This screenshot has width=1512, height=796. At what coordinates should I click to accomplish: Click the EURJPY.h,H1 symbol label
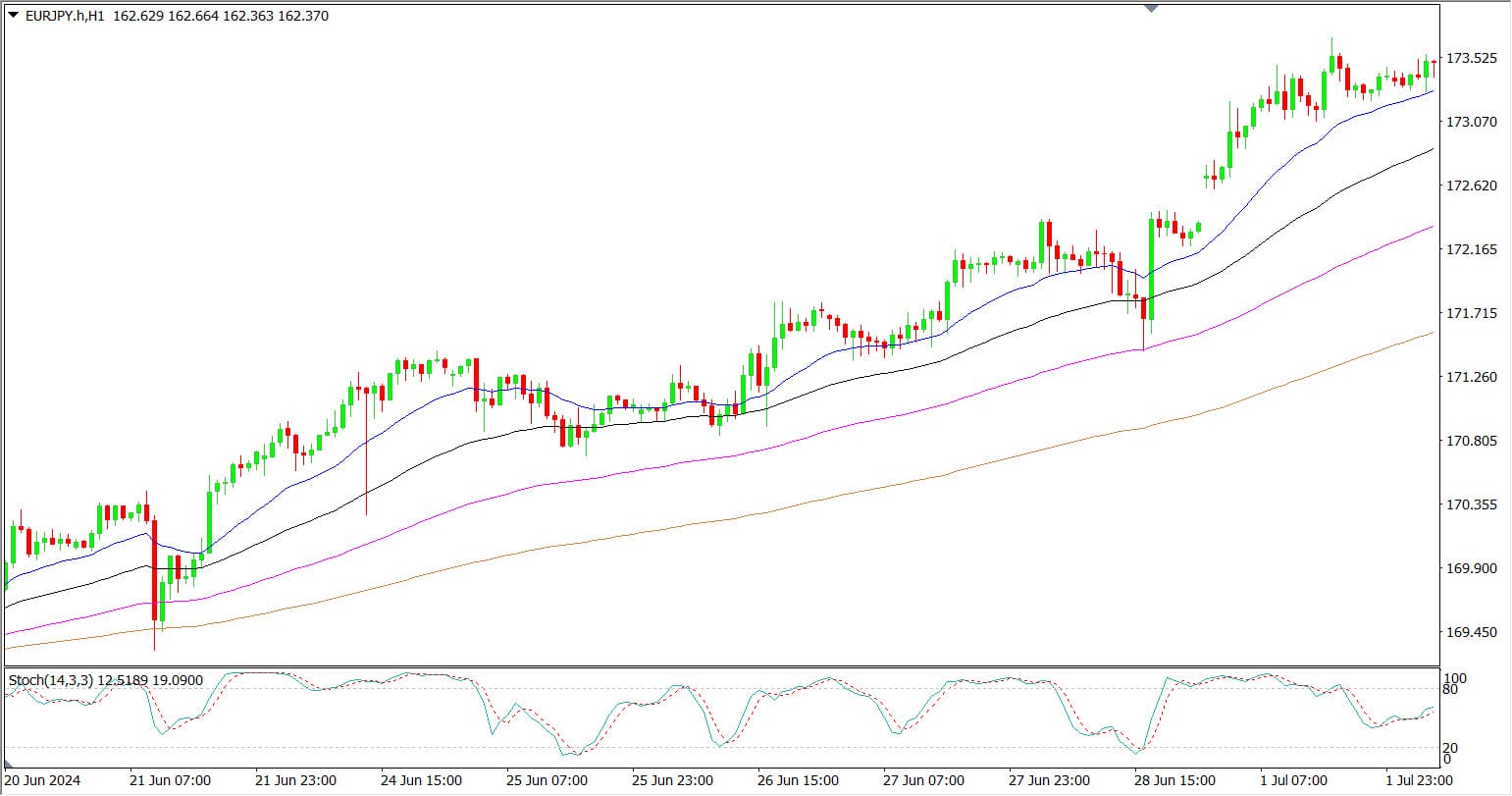pos(65,16)
